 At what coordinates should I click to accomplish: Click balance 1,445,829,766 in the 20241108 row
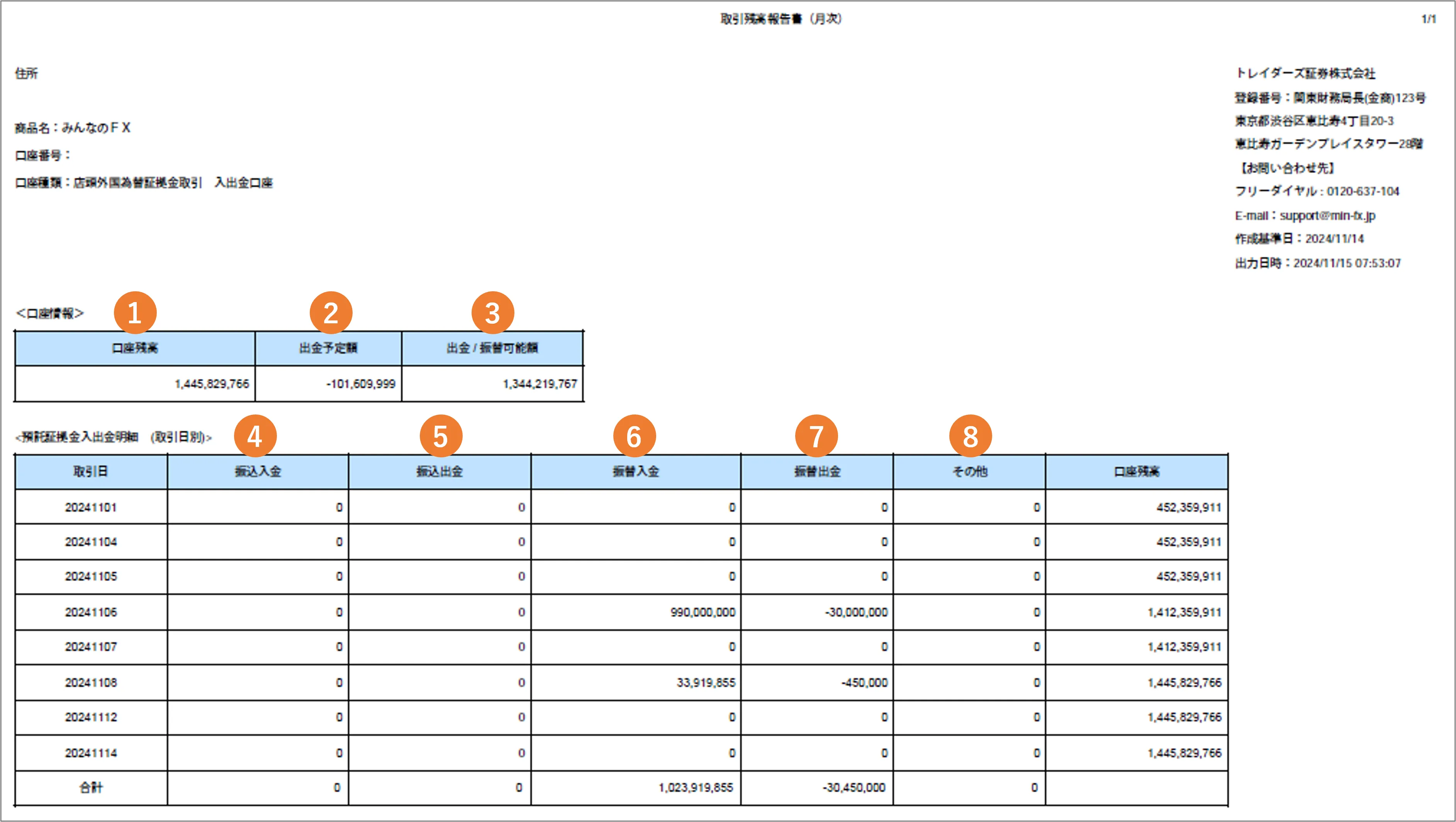tap(1184, 683)
